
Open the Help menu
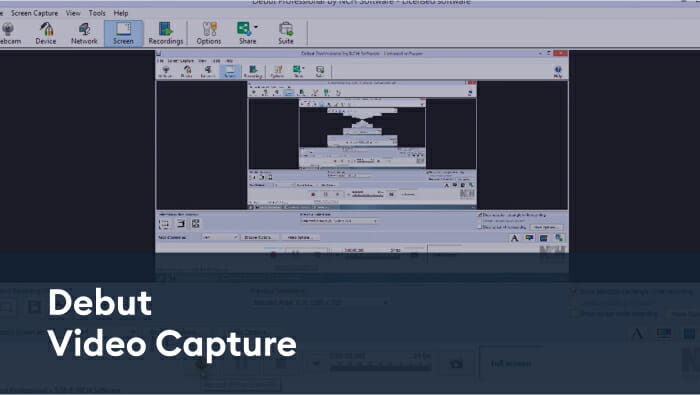(121, 13)
